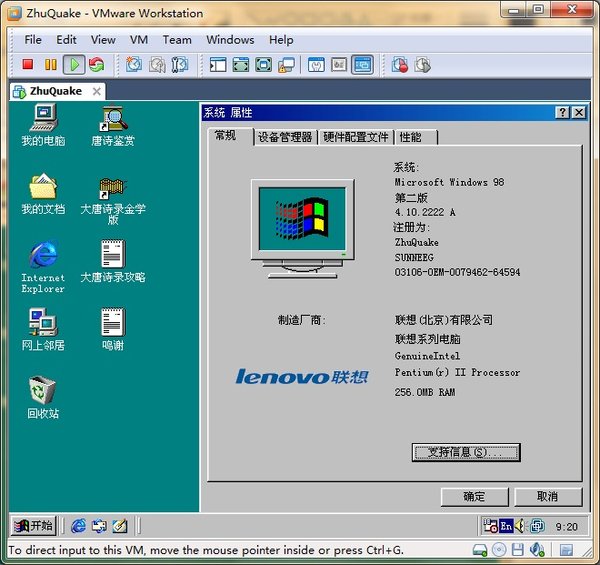Click the red Power Off toolbar button
This screenshot has height=565, width=600.
point(28,64)
